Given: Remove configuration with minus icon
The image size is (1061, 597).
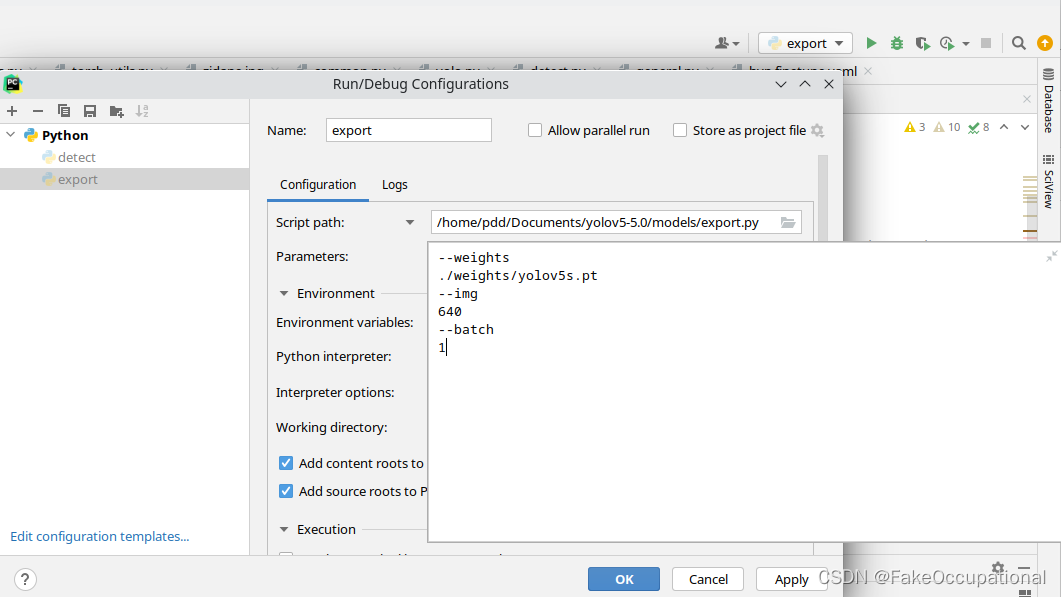Looking at the screenshot, I should coord(38,111).
